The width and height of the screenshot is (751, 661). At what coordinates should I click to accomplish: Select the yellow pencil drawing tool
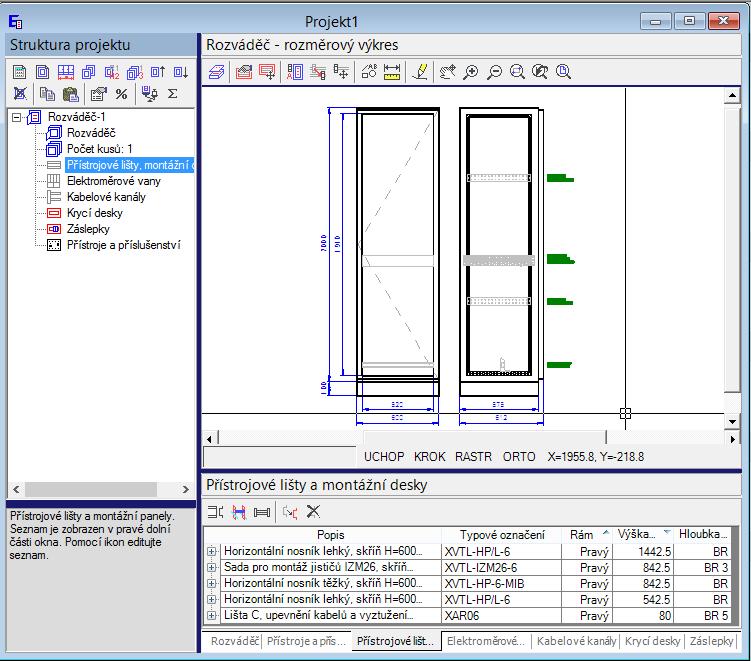420,72
